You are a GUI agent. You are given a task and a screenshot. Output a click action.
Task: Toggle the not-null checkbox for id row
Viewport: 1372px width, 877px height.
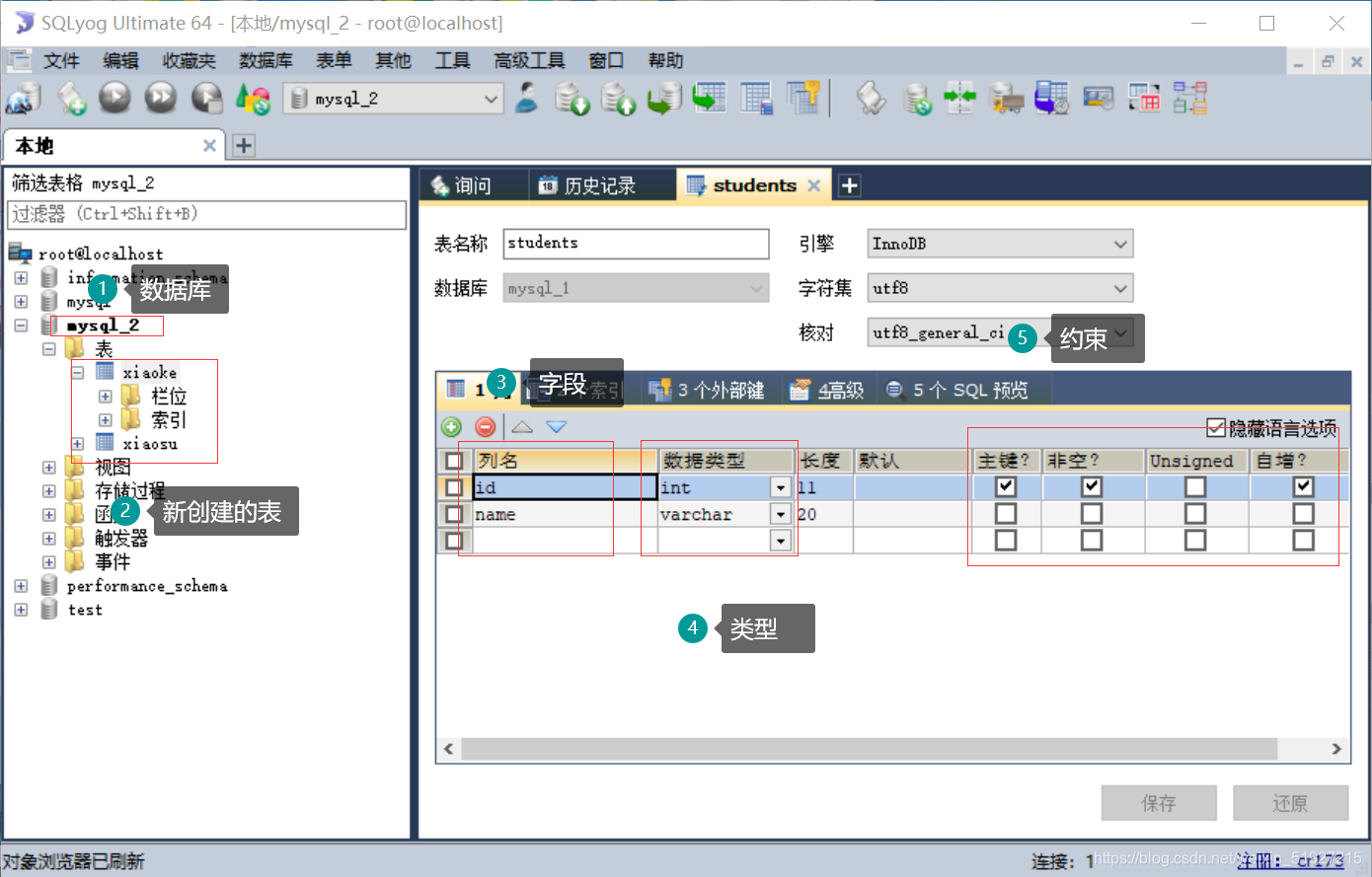point(1092,486)
